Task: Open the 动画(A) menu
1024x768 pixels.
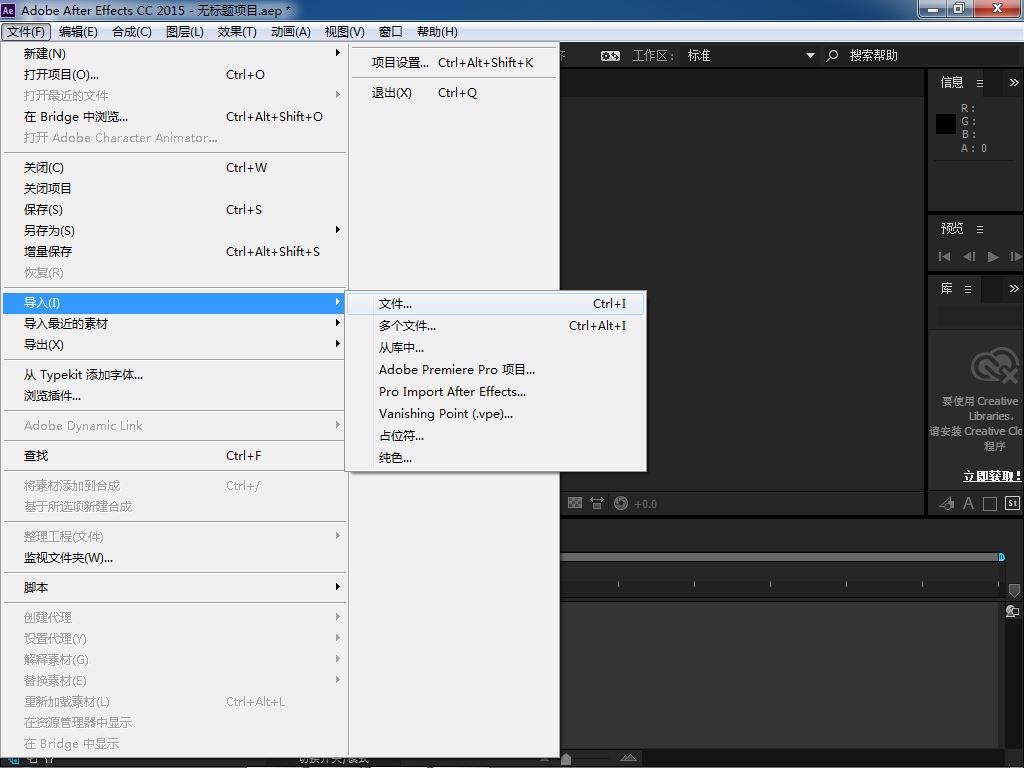Action: pos(291,32)
